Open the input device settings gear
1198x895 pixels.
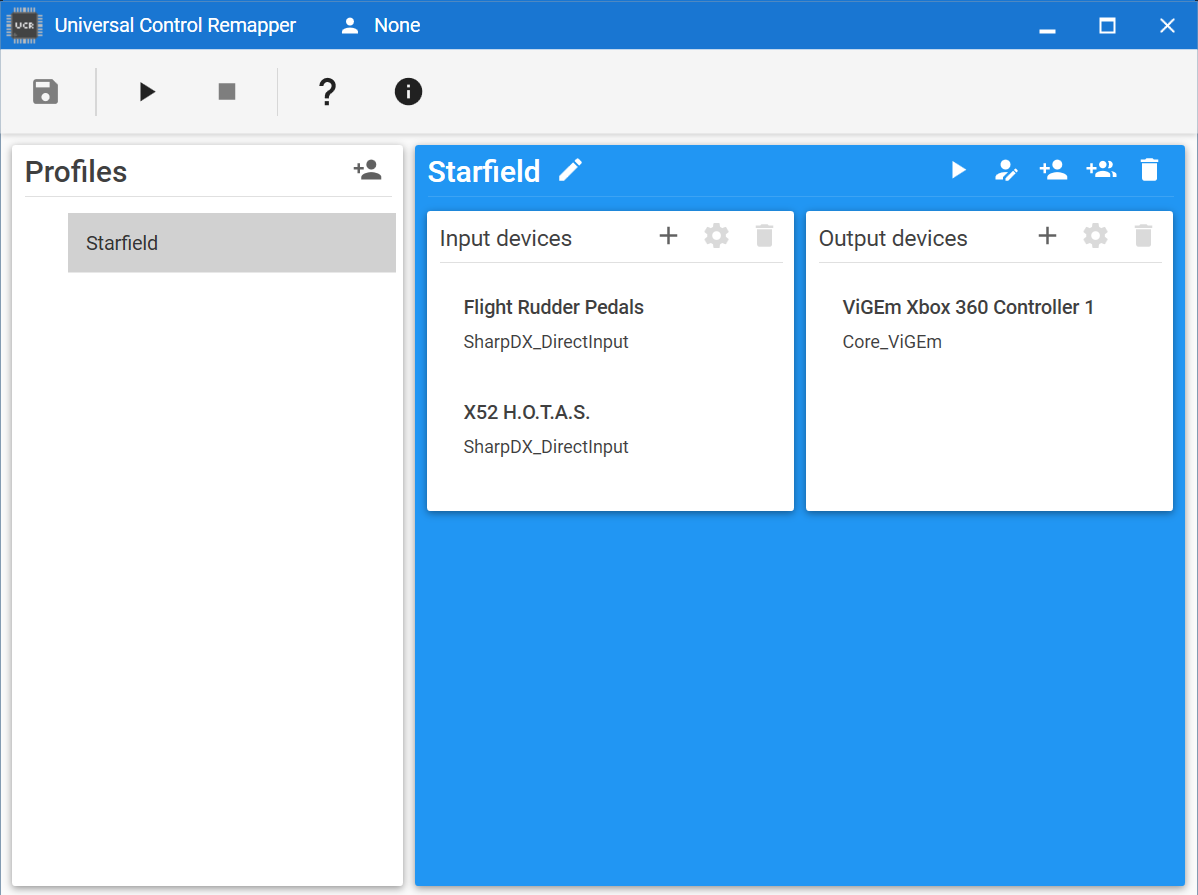click(716, 235)
